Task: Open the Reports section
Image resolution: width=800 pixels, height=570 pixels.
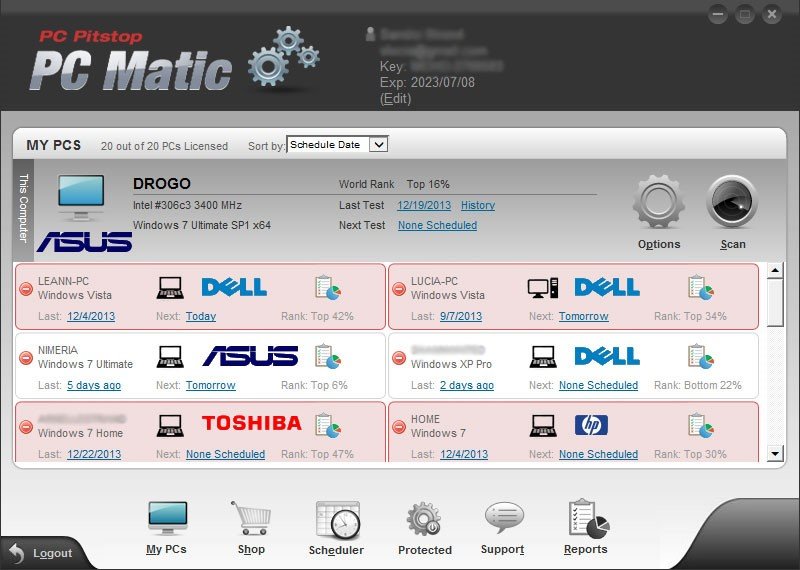Action: (x=586, y=528)
